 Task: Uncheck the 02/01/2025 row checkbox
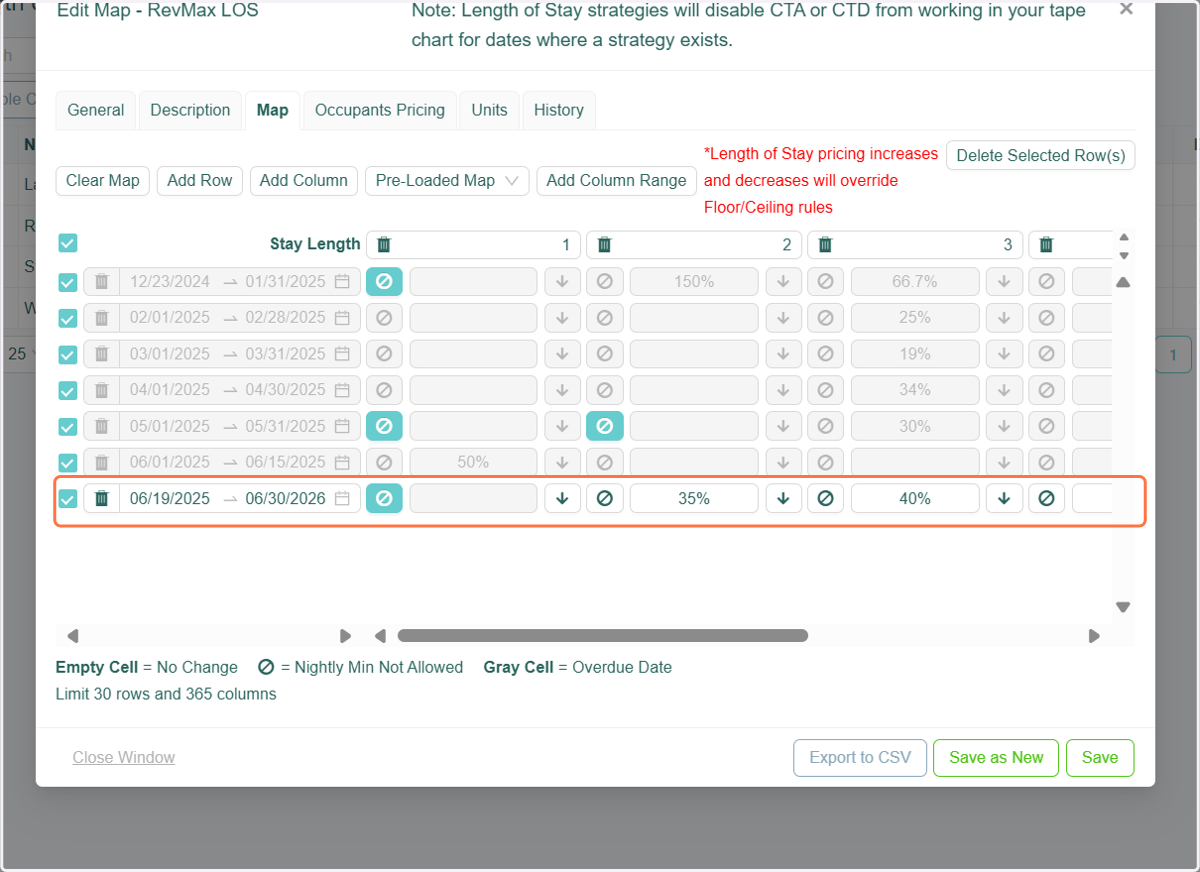(68, 319)
